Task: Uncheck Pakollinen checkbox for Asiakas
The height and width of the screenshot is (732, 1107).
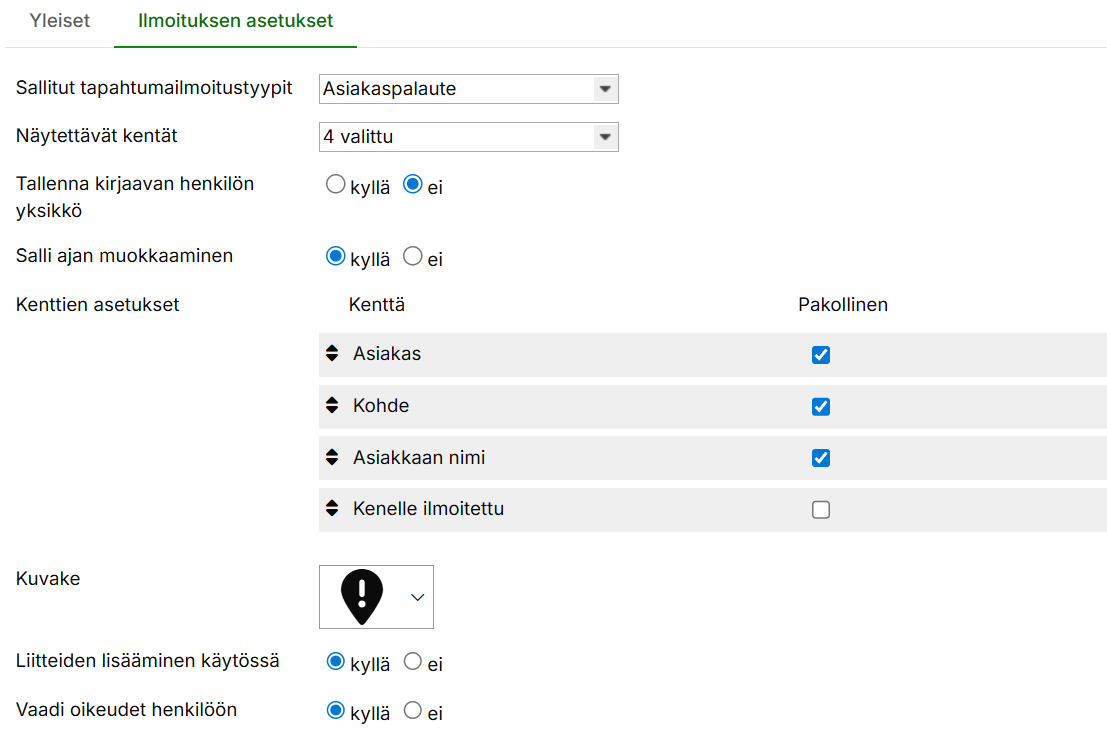Action: coord(821,355)
